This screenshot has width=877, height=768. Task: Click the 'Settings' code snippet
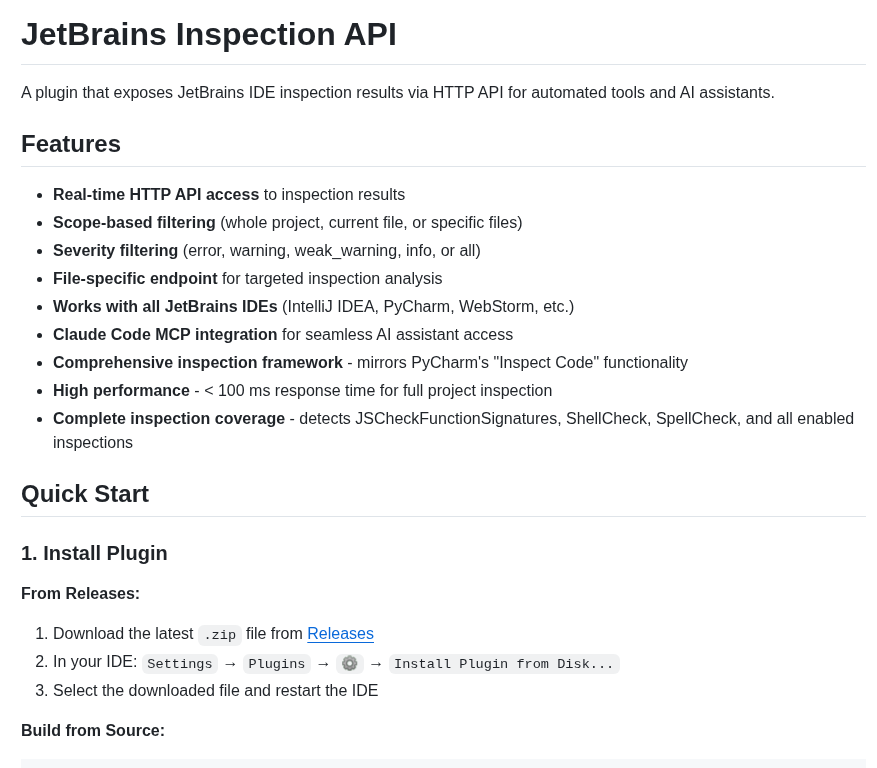click(180, 664)
